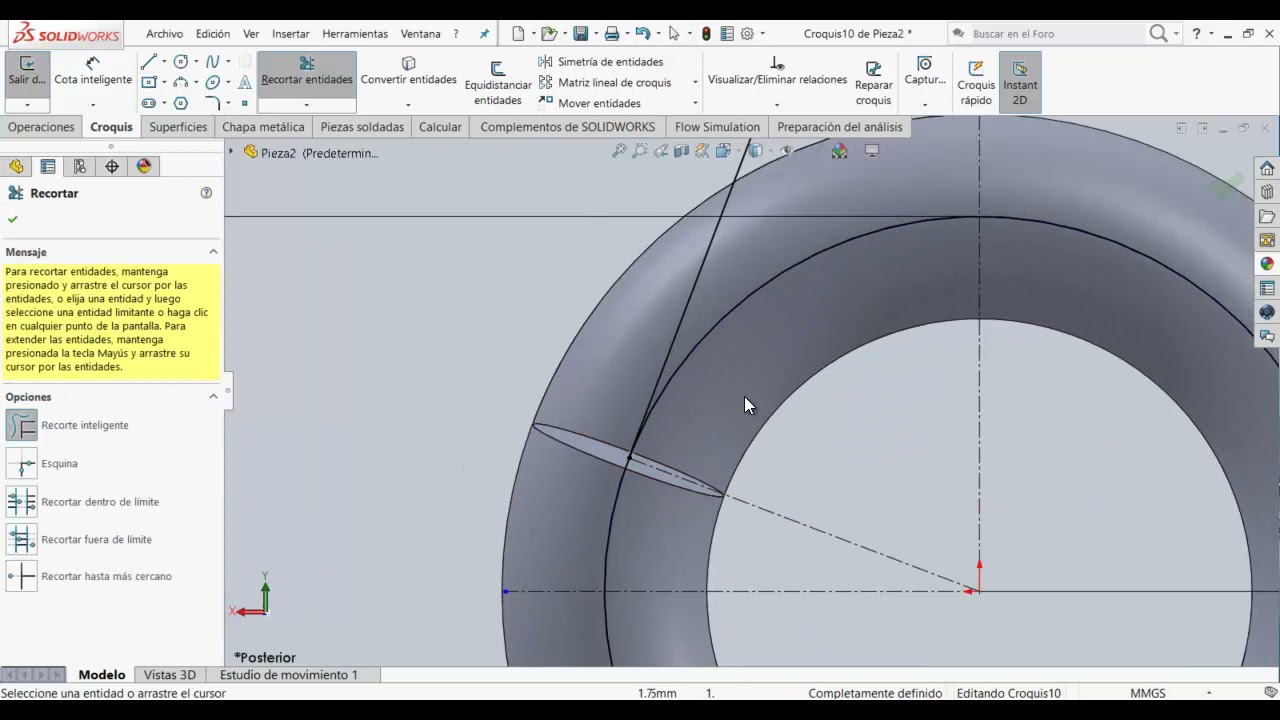Select the Polygon sketch tool

point(181,103)
